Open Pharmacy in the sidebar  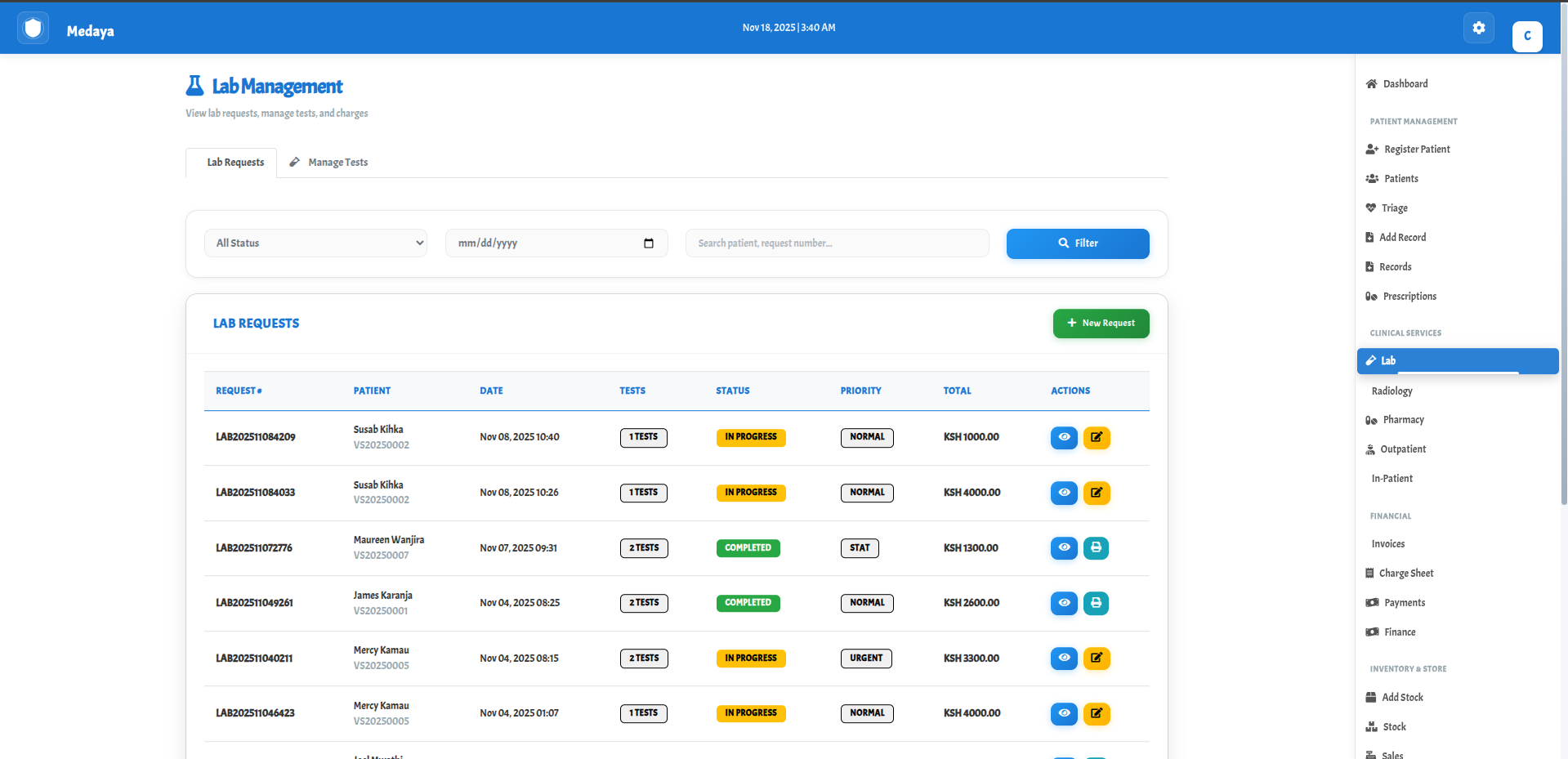(1403, 420)
